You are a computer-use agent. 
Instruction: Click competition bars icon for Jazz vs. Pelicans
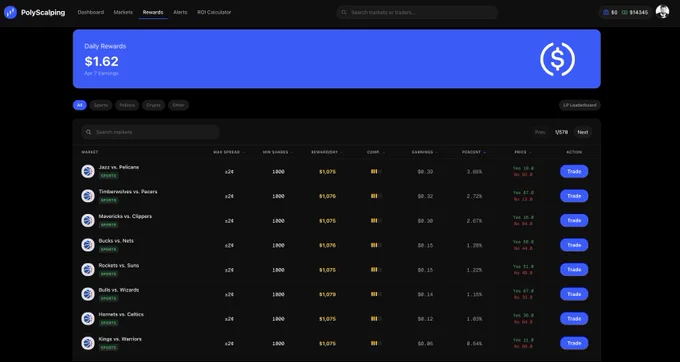point(376,172)
